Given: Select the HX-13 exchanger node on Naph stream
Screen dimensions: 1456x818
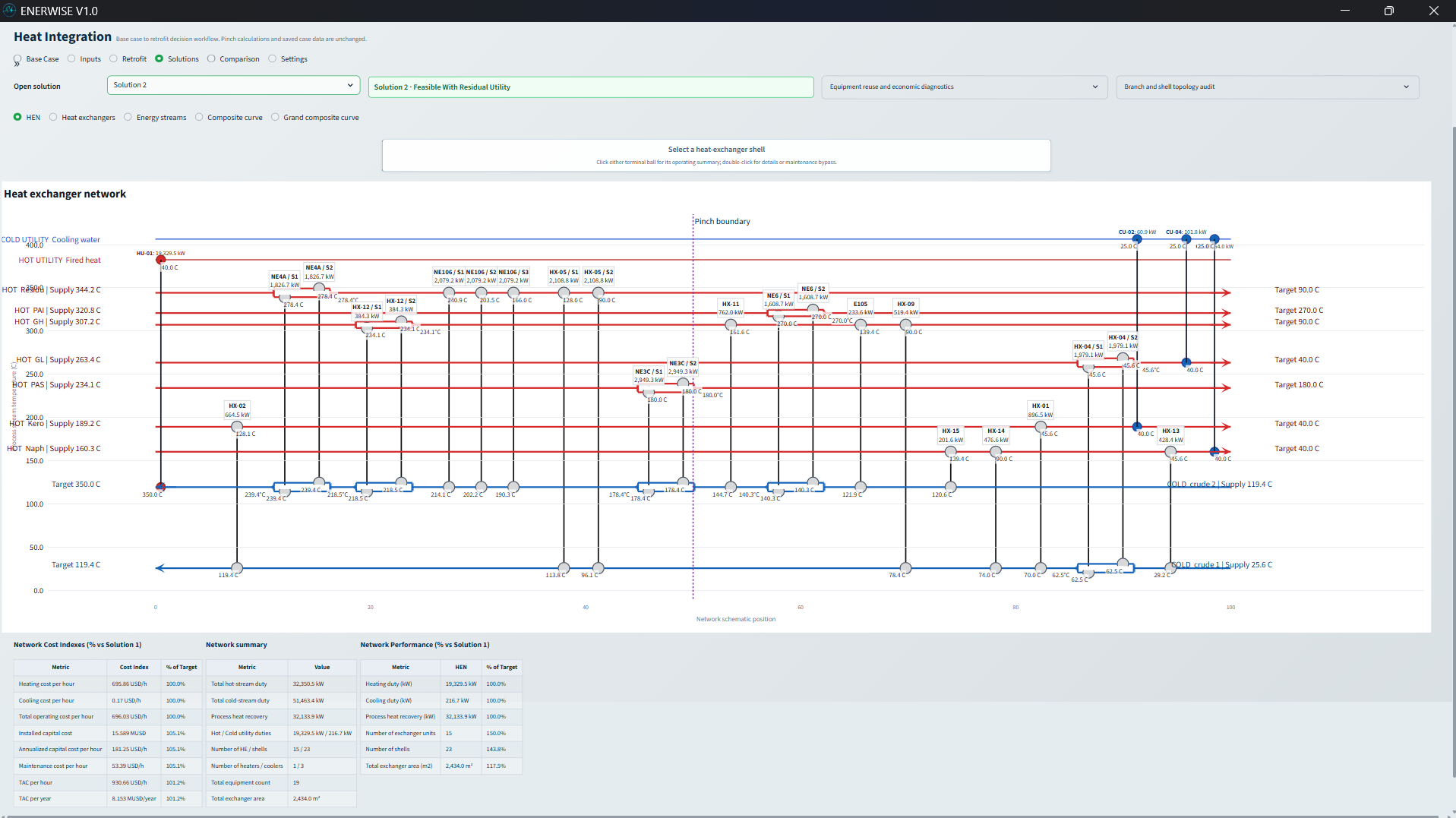Looking at the screenshot, I should point(1170,452).
